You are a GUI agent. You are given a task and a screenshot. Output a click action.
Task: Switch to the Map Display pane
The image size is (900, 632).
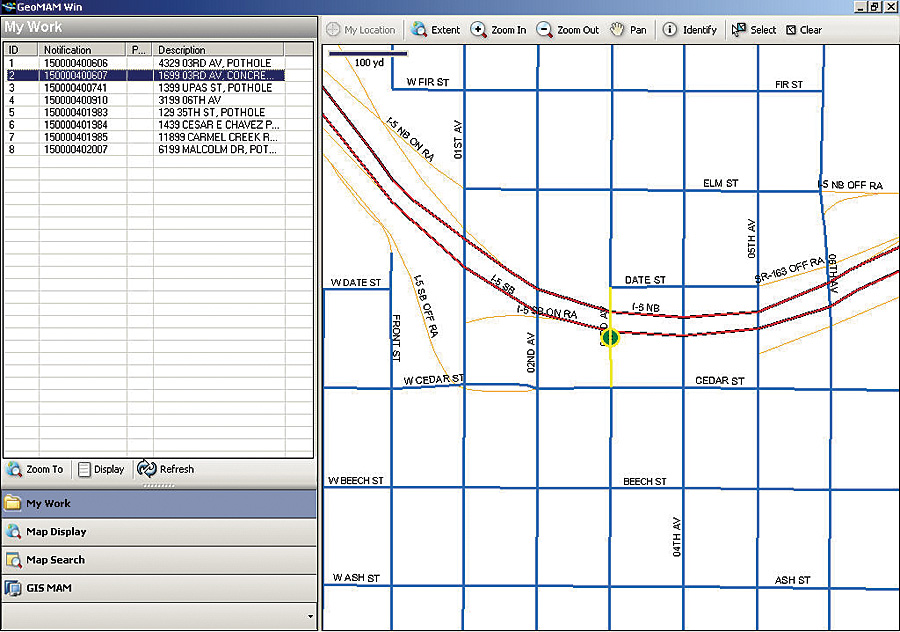pyautogui.click(x=159, y=532)
